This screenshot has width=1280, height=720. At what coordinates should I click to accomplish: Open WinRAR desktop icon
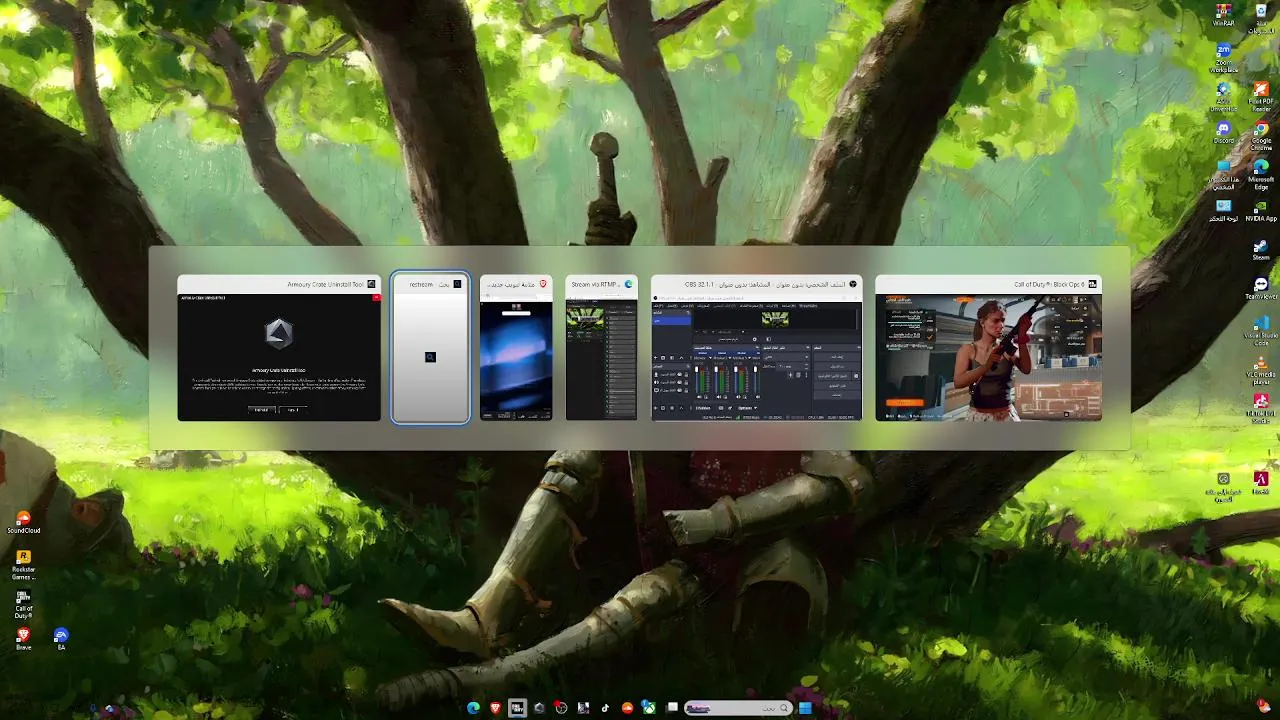[1223, 15]
